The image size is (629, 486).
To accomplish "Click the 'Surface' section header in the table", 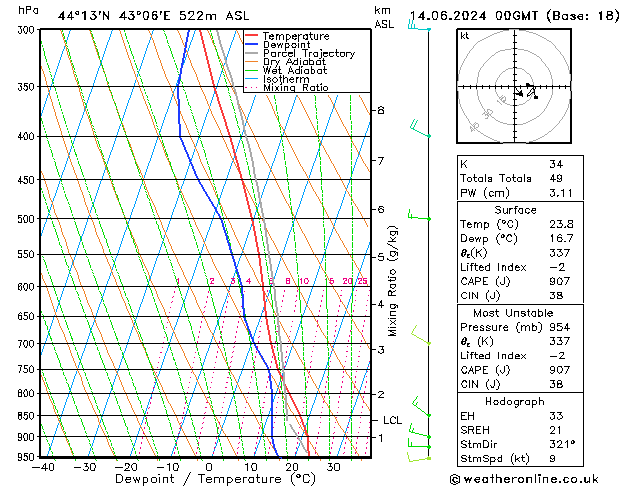I will [515, 210].
